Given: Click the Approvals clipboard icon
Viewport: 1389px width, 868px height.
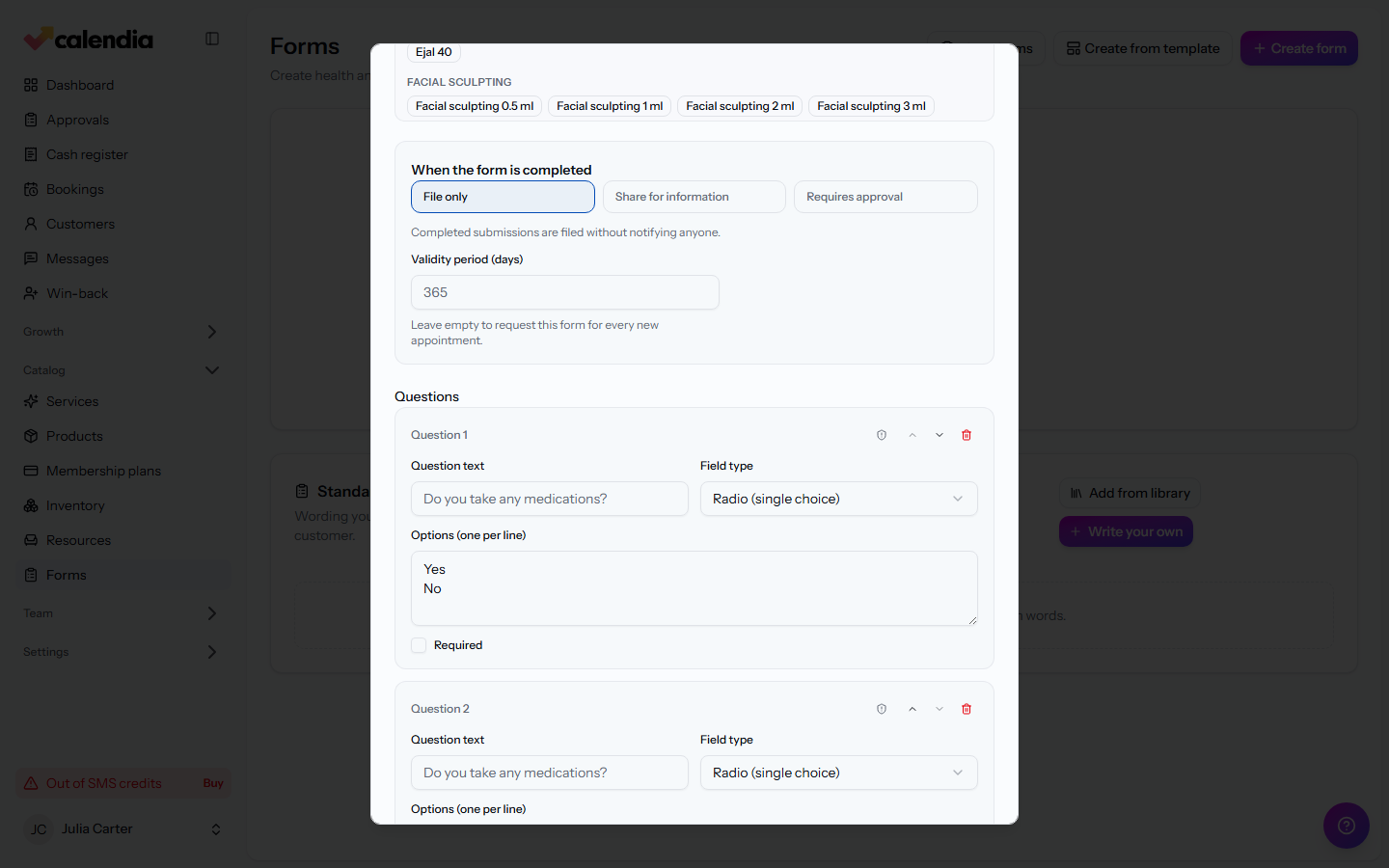Looking at the screenshot, I should point(31,120).
